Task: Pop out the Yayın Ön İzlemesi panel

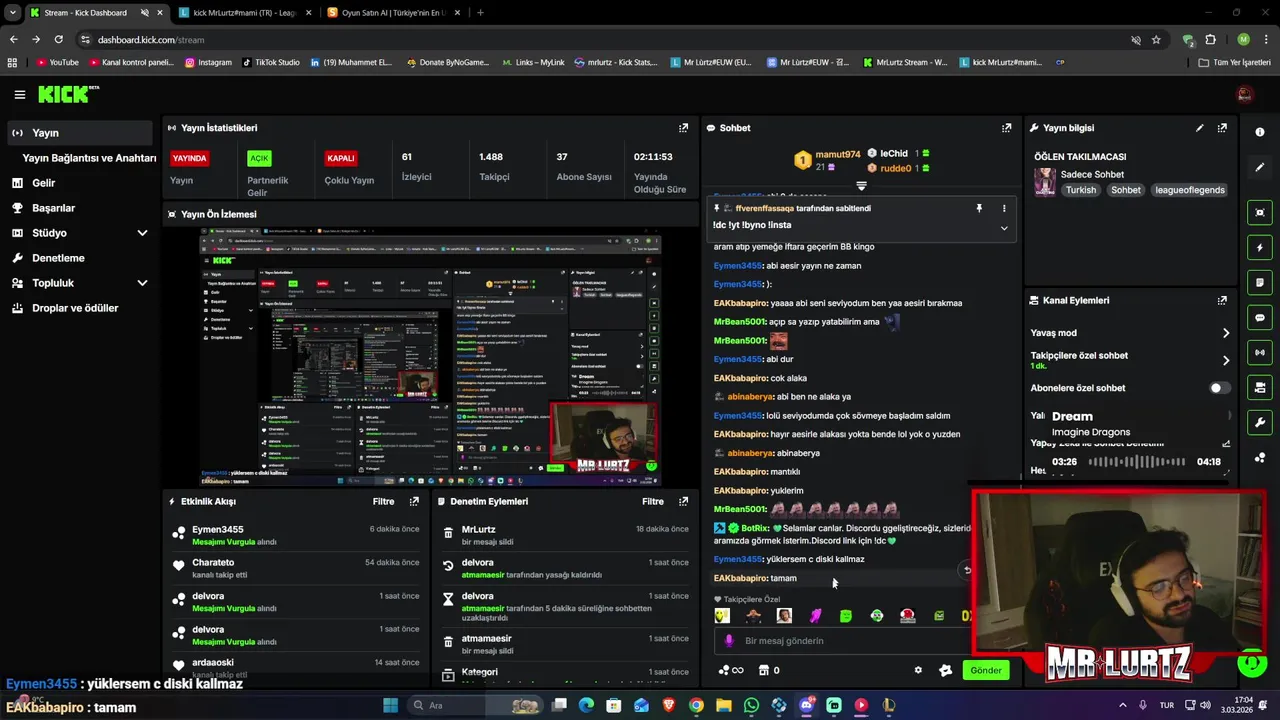Action: point(683,214)
